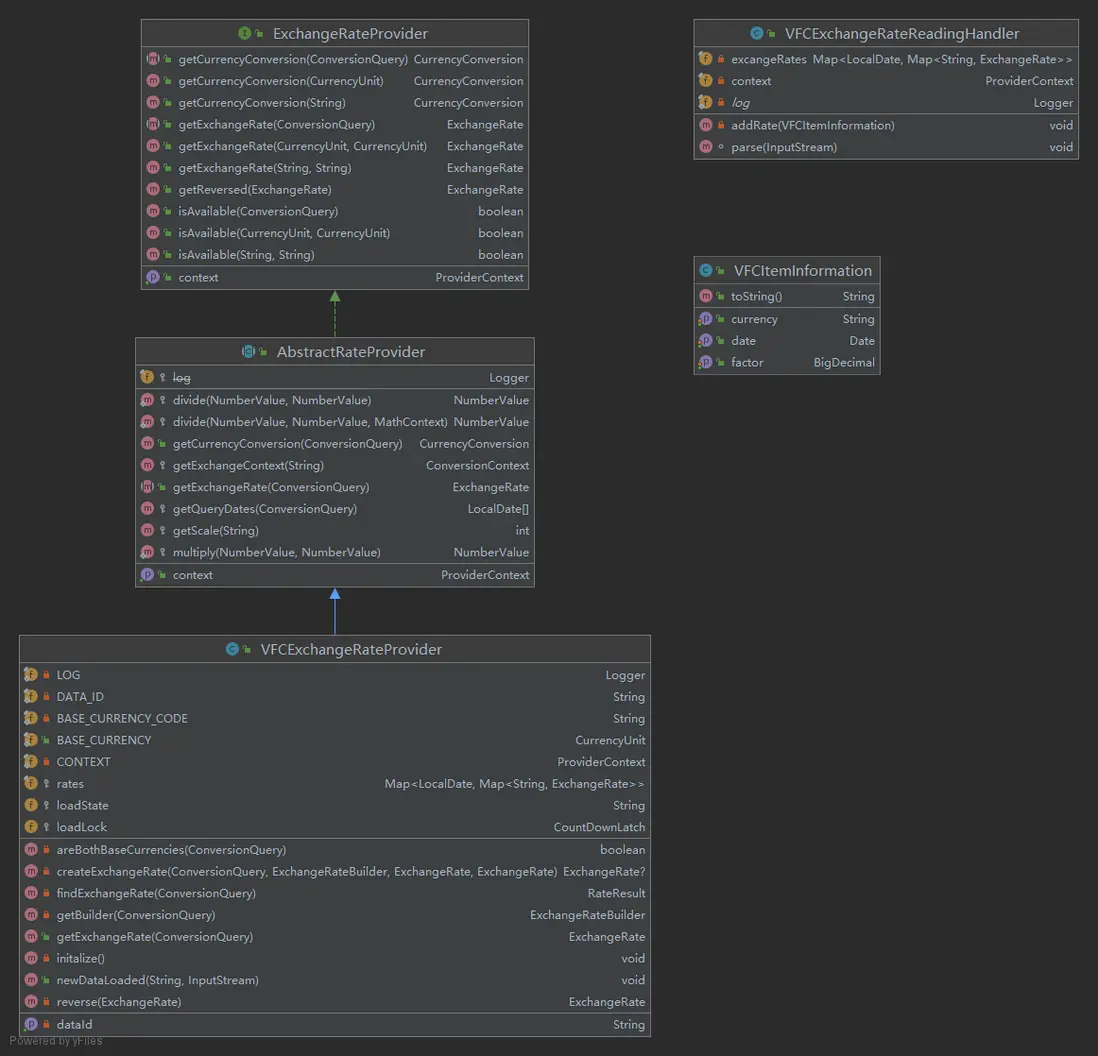Image resolution: width=1098 pixels, height=1056 pixels.
Task: Select the VFCExchangeRateProvider class header
Action: [x=335, y=649]
